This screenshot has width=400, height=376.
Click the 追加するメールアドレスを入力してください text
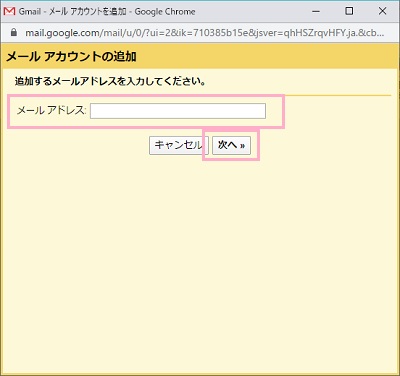(x=110, y=81)
